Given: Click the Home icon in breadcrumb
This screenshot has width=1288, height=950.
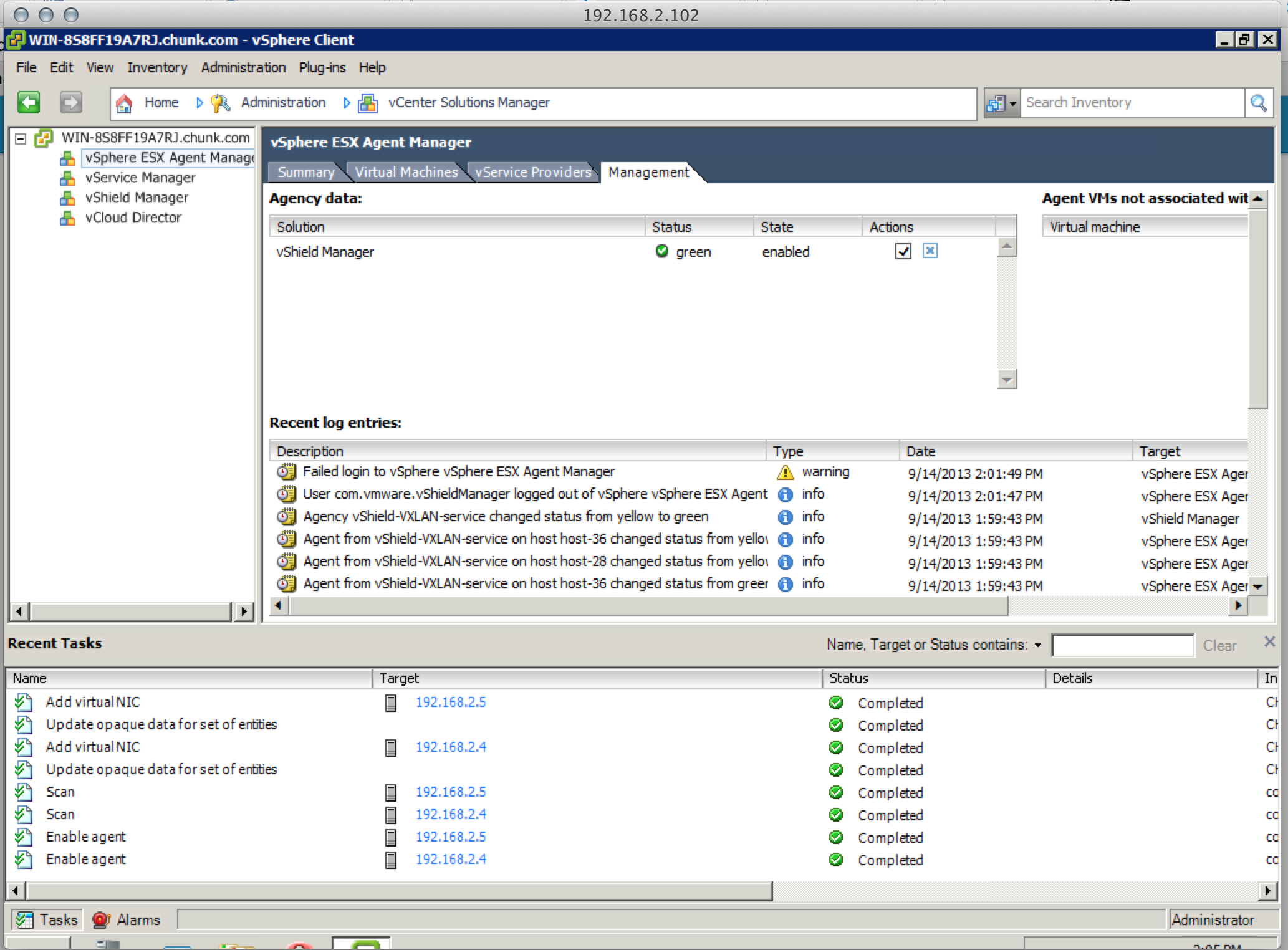Looking at the screenshot, I should (124, 103).
